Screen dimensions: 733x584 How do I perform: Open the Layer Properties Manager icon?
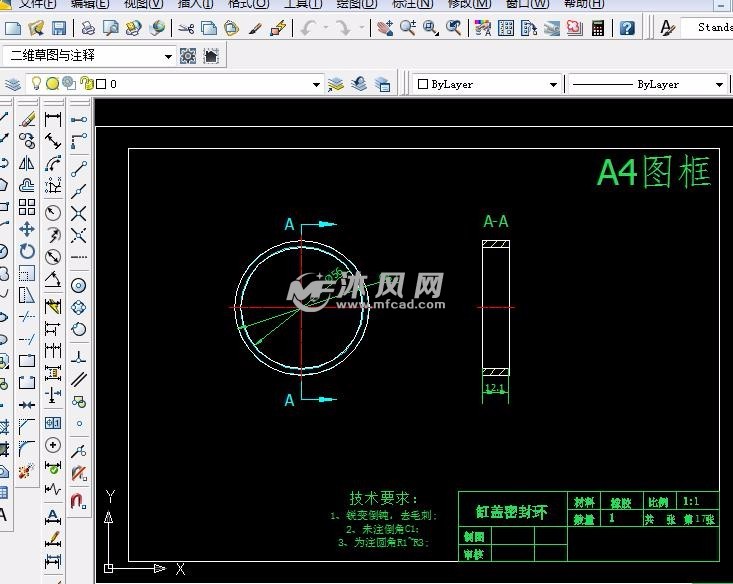click(x=14, y=85)
